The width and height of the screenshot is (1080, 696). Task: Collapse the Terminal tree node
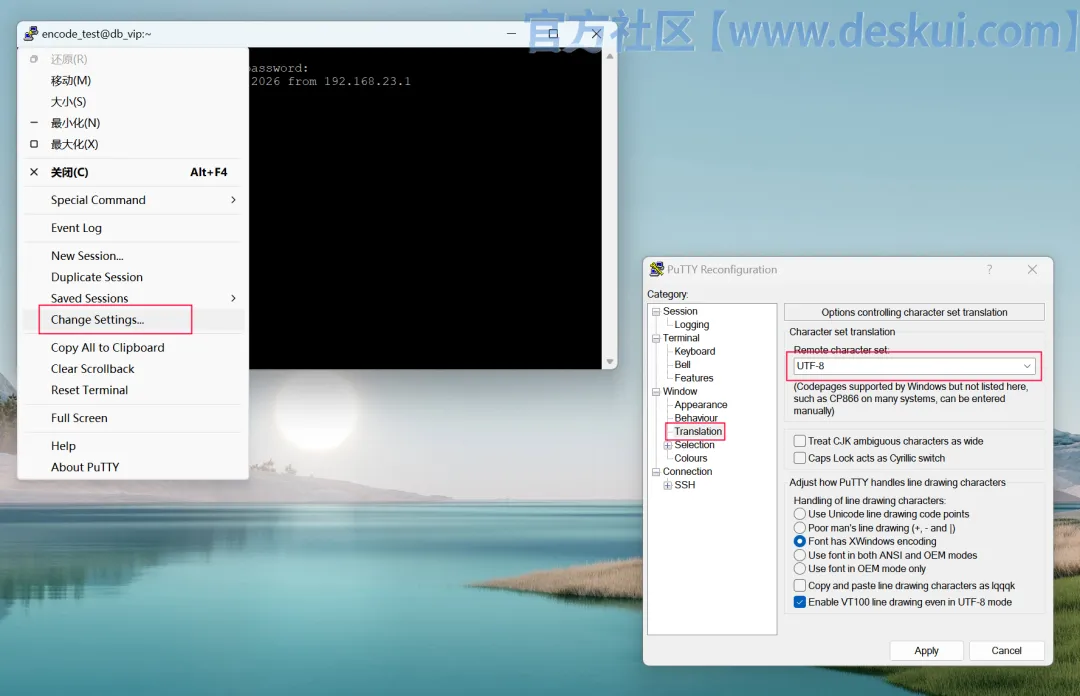(656, 338)
